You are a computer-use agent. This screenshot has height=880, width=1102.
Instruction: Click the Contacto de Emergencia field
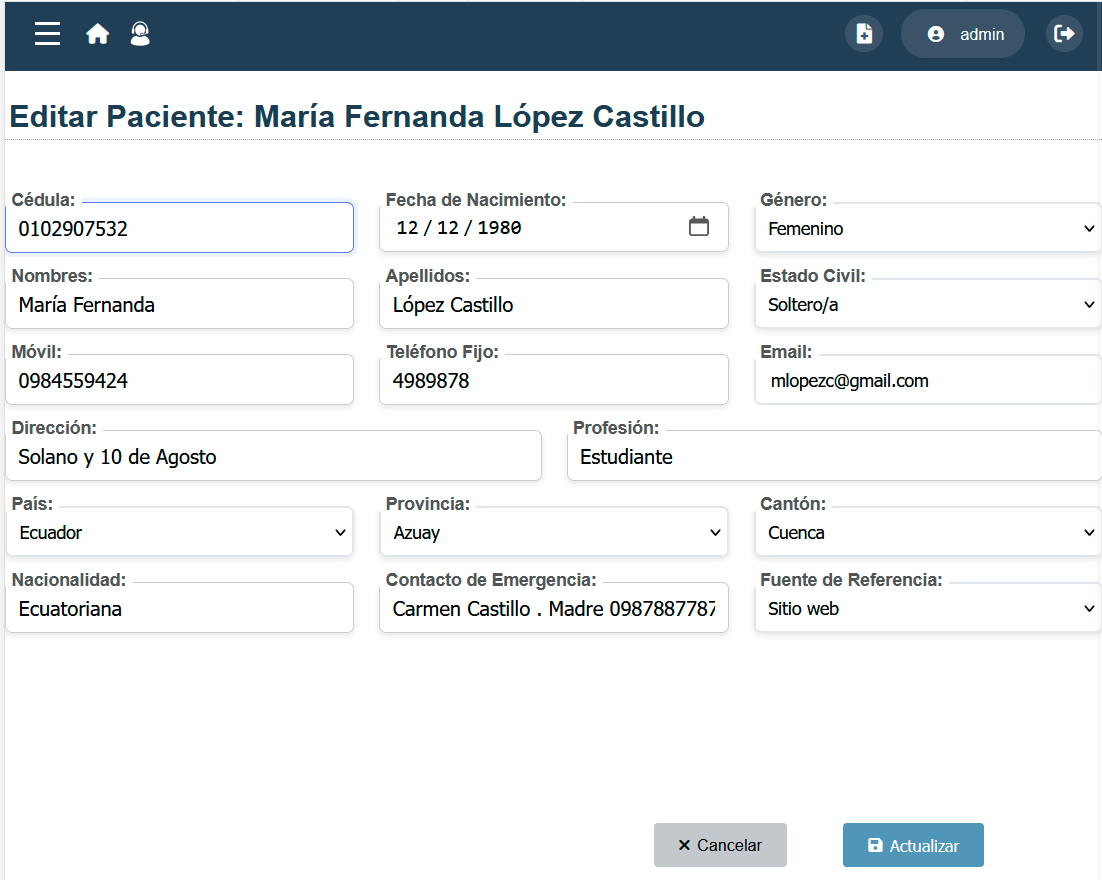tap(554, 608)
